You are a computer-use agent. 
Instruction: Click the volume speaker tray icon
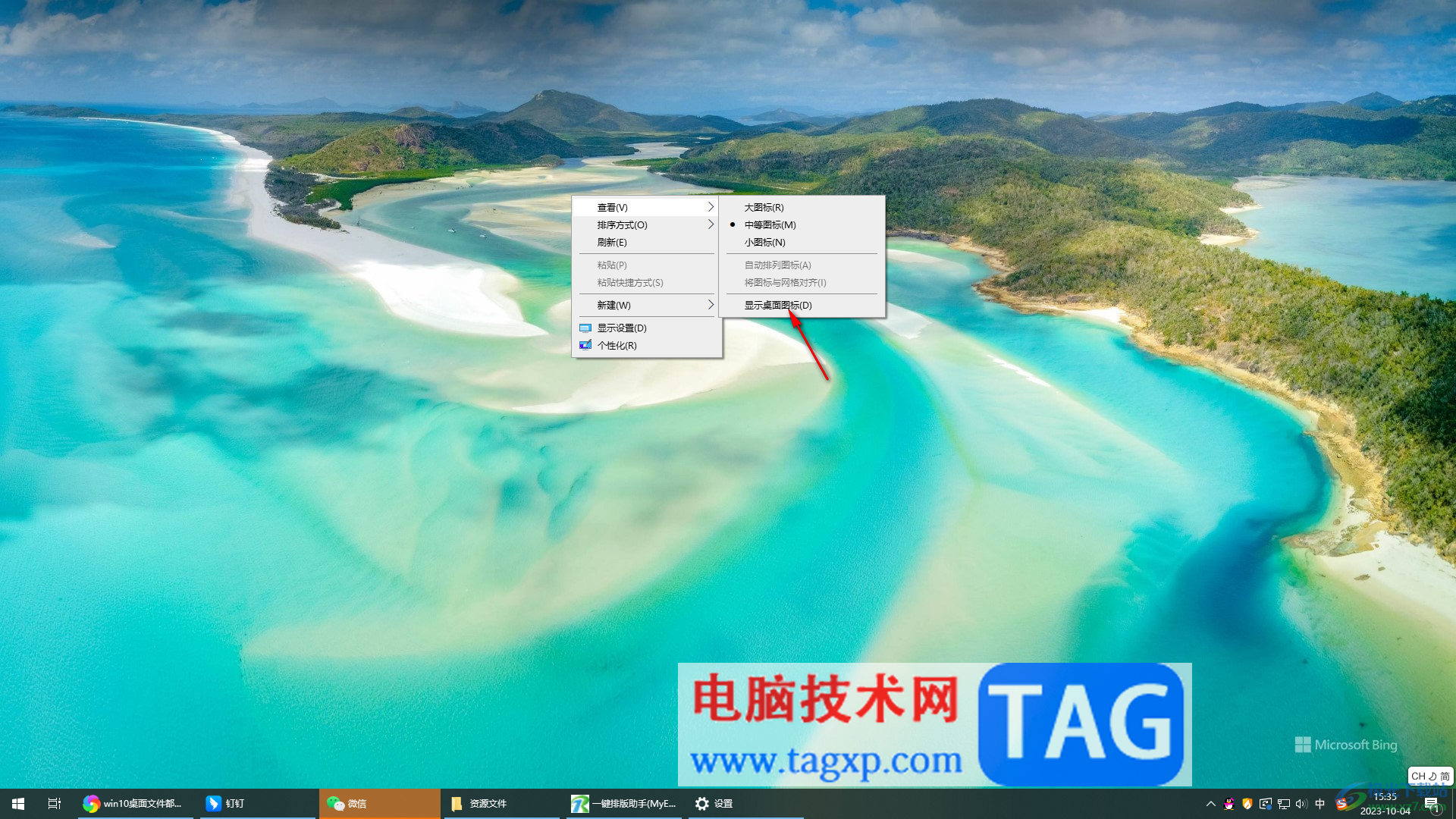[x=1301, y=804]
